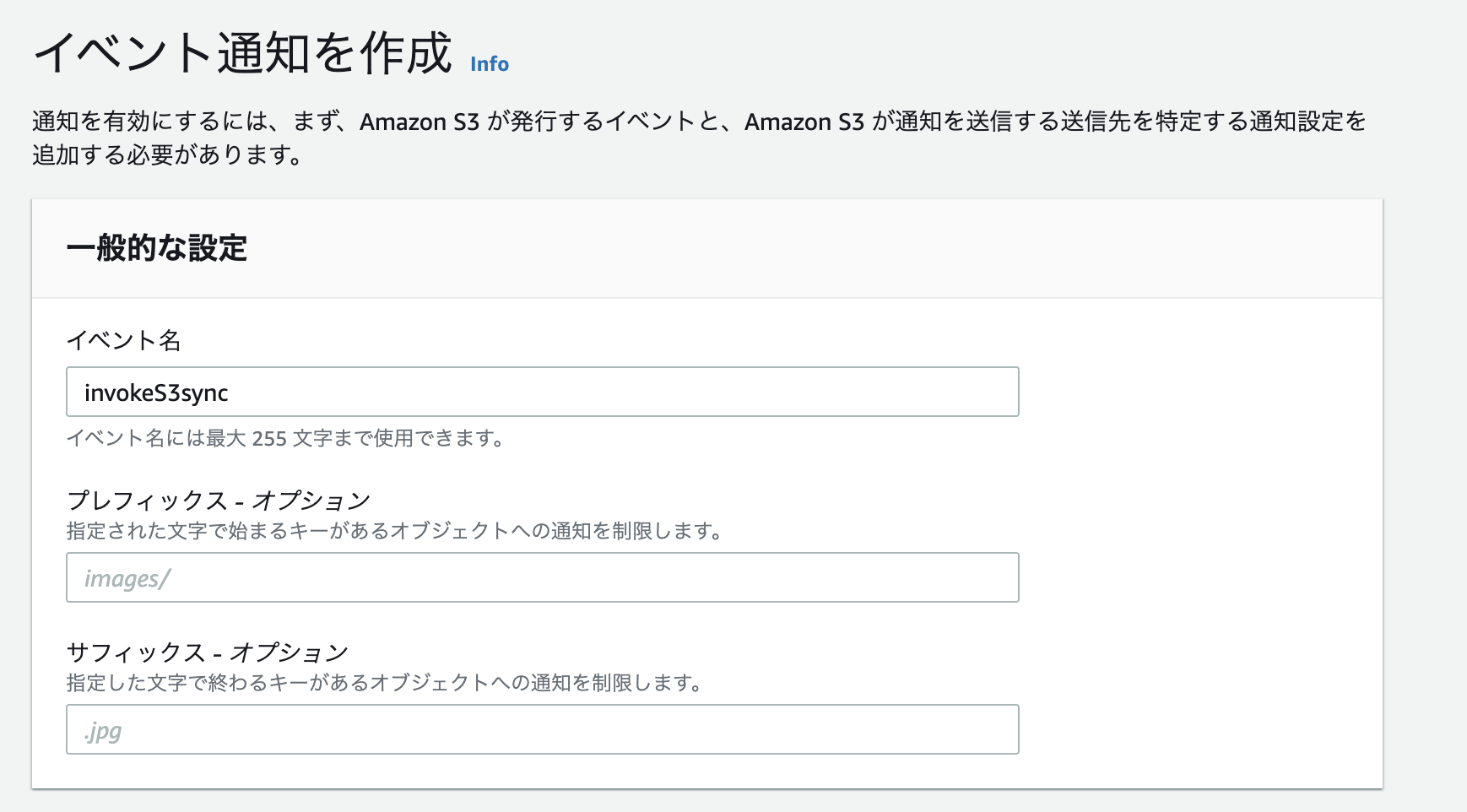
Task: Click the プレフィックス - オプション label
Action: (218, 499)
